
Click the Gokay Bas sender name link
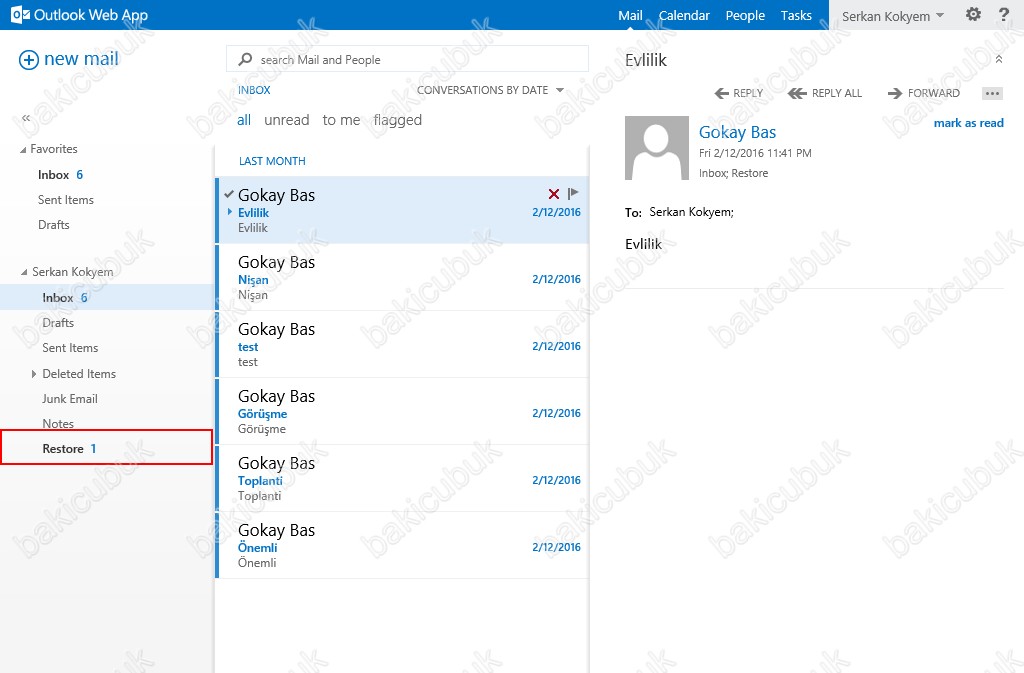[737, 133]
